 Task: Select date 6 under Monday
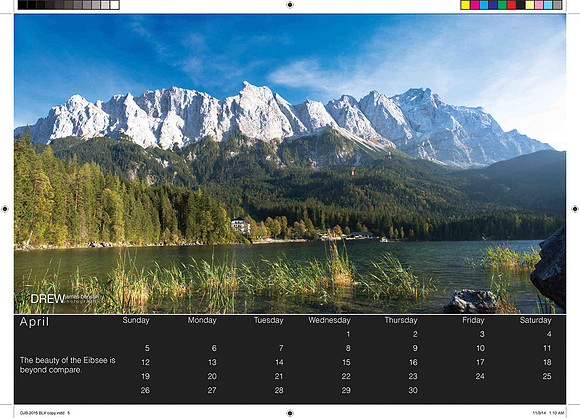[x=214, y=348]
